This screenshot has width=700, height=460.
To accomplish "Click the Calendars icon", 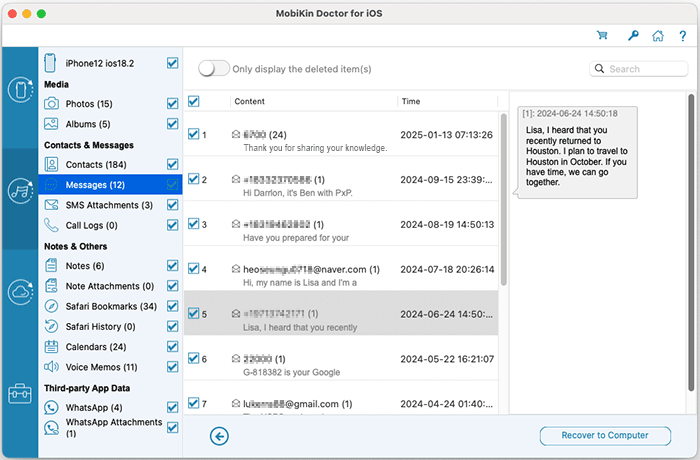I will pos(51,347).
